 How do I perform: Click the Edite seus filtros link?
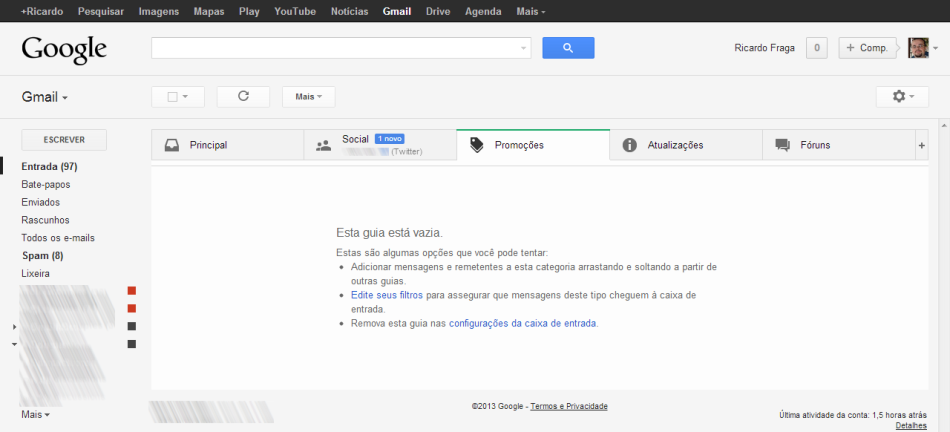click(x=387, y=295)
